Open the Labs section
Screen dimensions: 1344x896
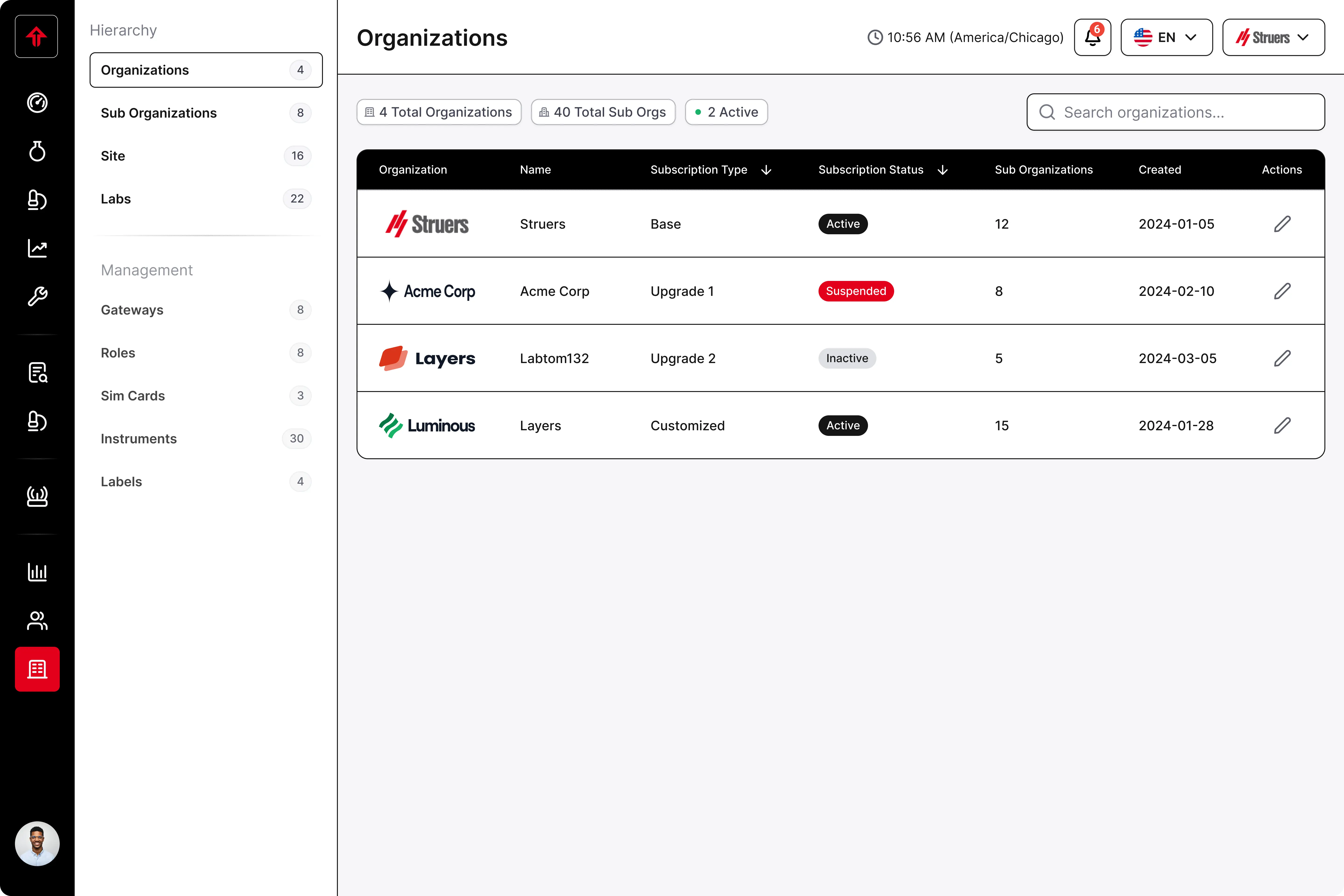pyautogui.click(x=206, y=199)
